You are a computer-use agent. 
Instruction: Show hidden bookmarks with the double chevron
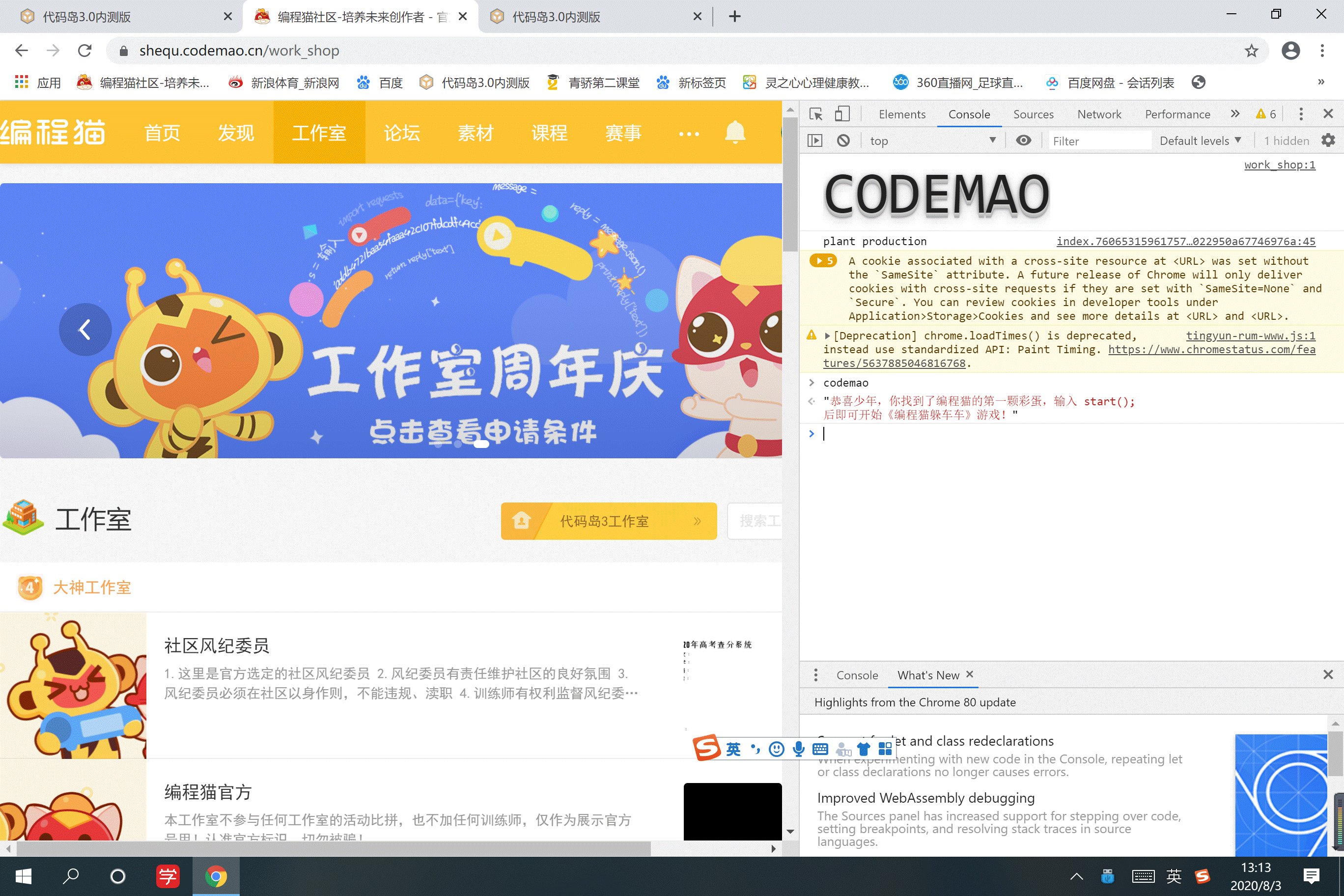(1320, 83)
